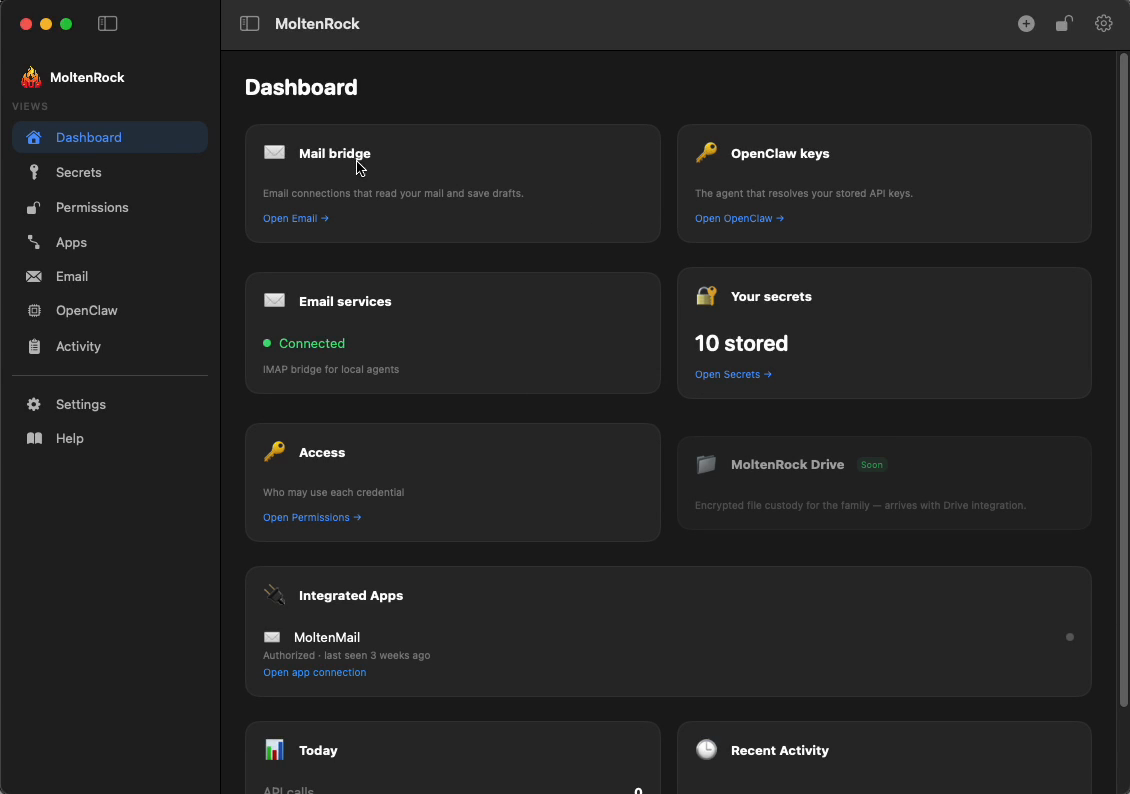Click the '10 stored' secrets count
The image size is (1130, 794).
[x=741, y=343]
